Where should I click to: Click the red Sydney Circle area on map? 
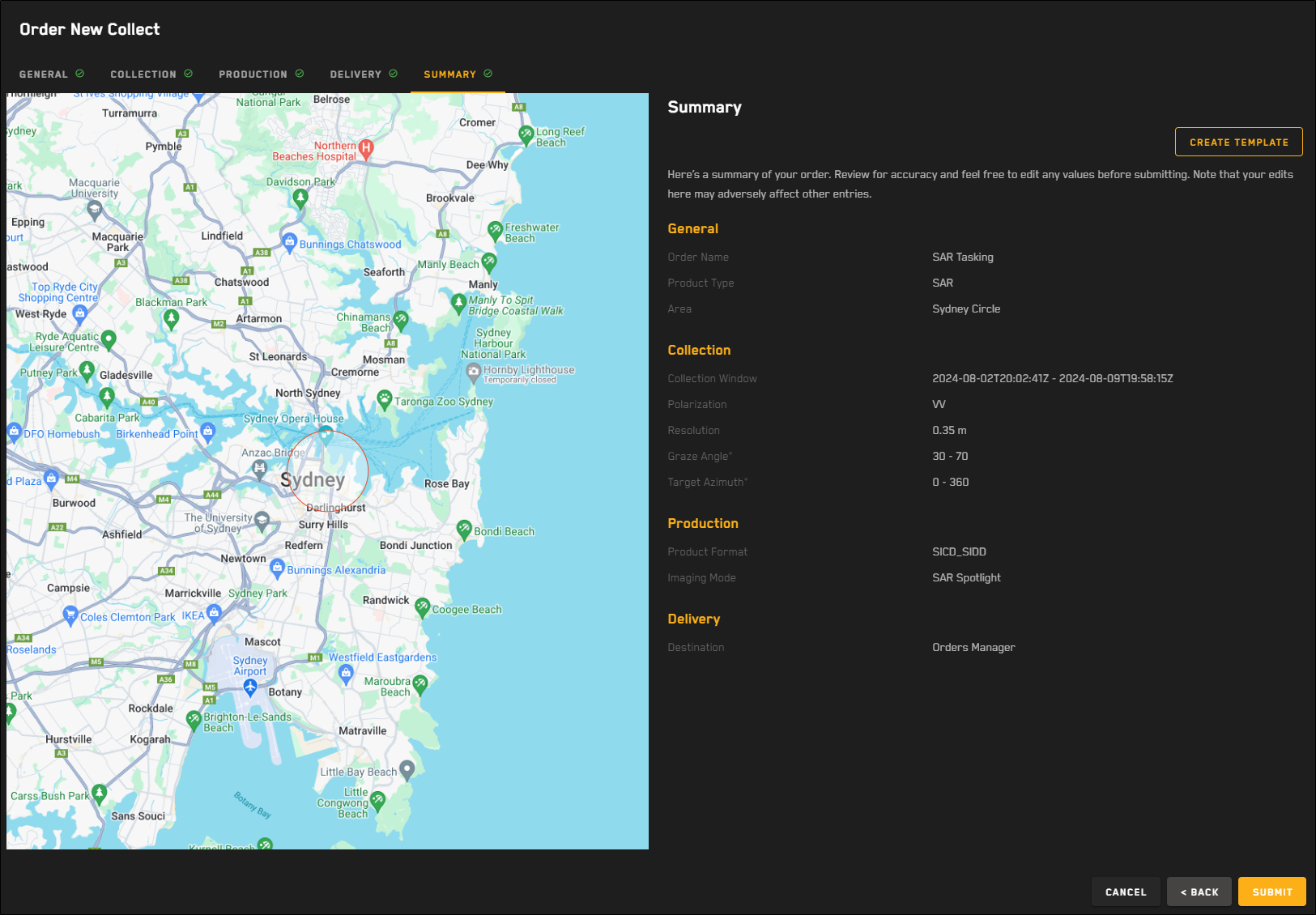click(328, 470)
